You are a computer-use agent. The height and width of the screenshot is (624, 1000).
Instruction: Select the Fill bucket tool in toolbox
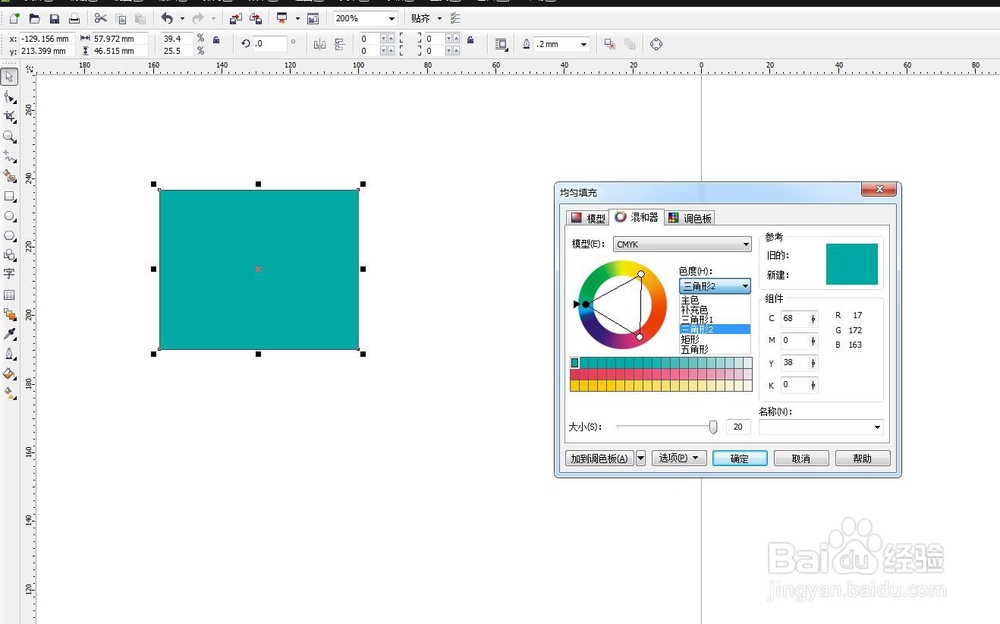(x=10, y=374)
